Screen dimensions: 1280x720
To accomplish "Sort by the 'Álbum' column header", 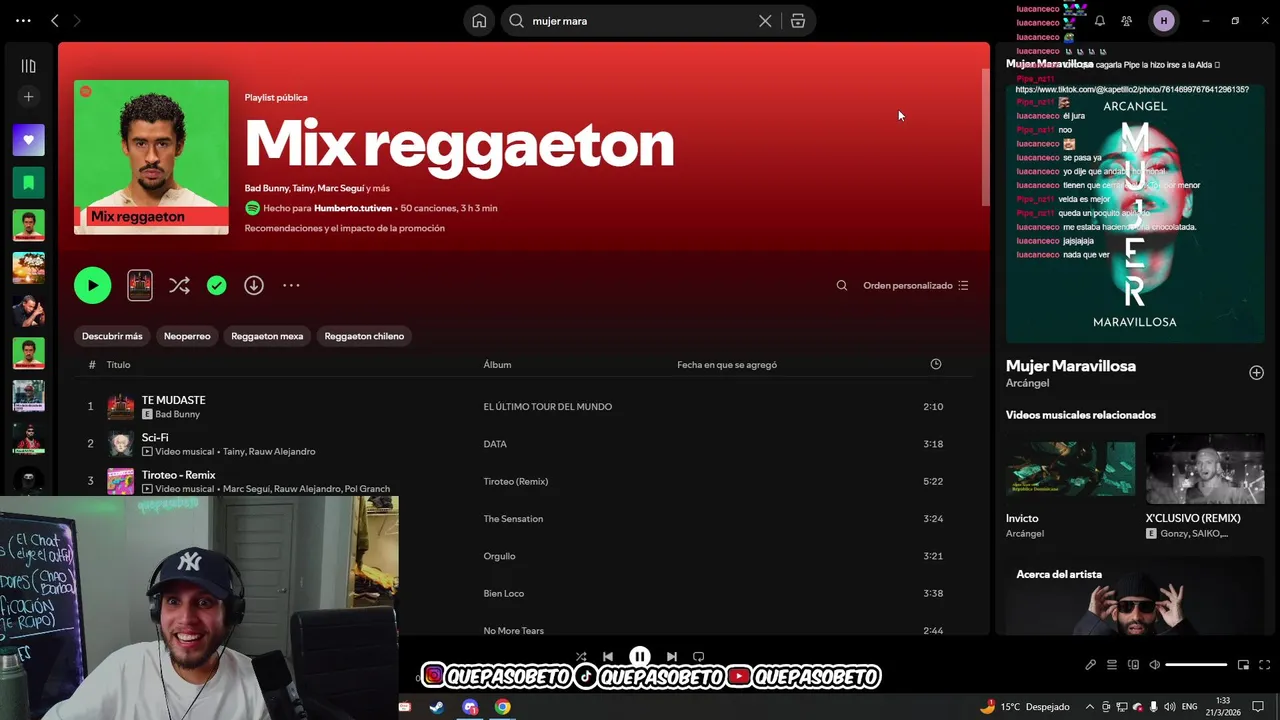I will tap(497, 365).
